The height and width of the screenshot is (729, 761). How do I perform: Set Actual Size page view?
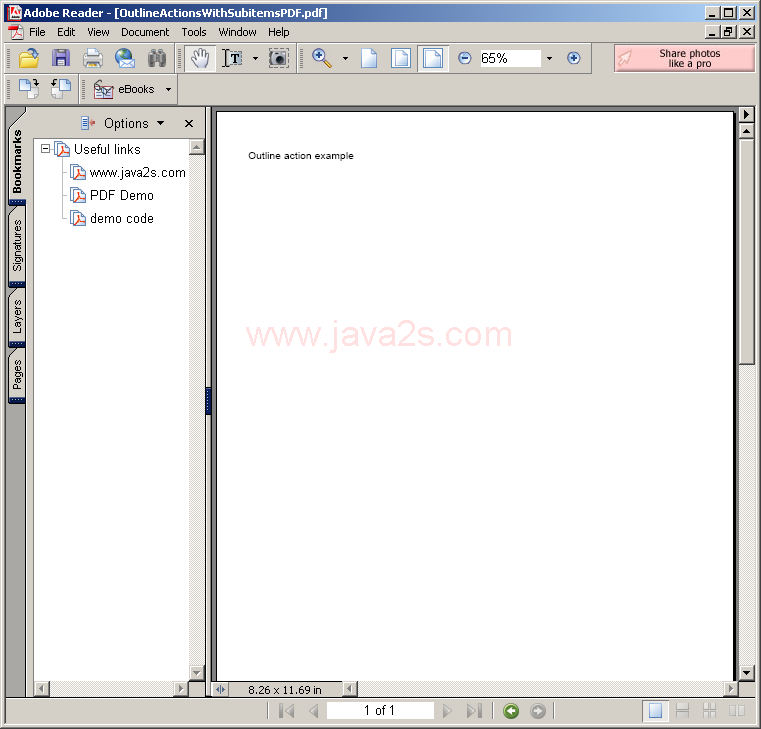tap(369, 58)
